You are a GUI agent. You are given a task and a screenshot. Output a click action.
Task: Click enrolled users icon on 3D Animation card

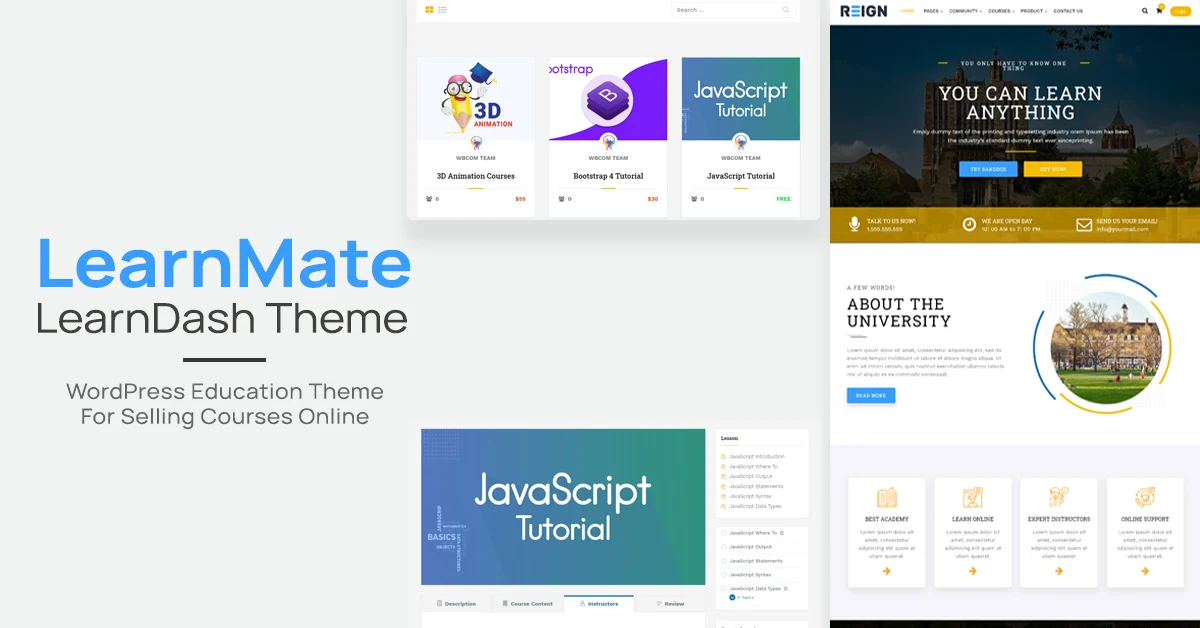429,199
